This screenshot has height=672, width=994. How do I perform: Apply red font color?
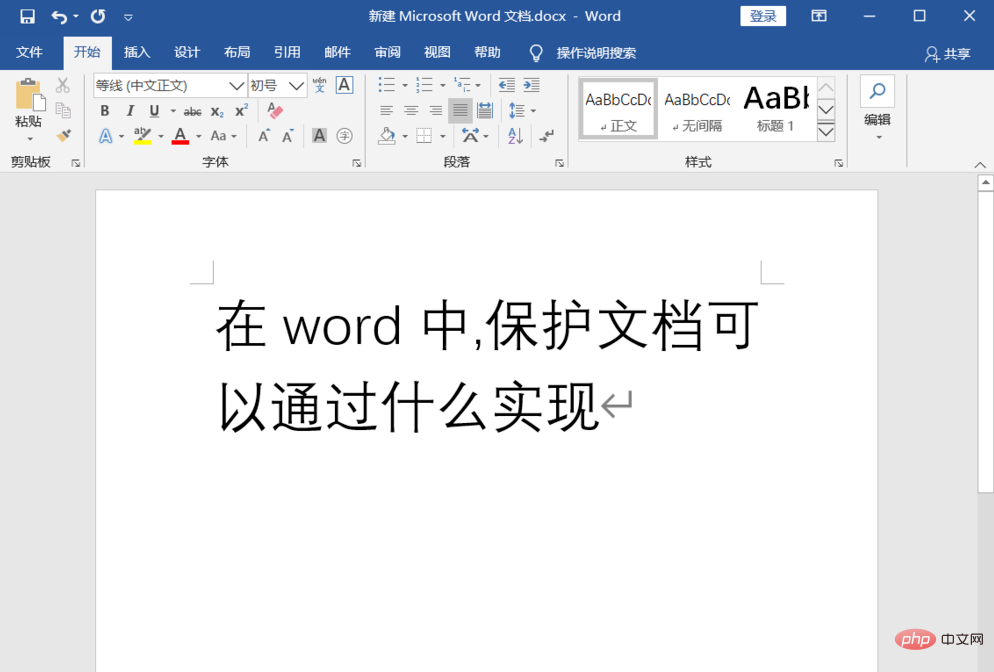[x=180, y=136]
